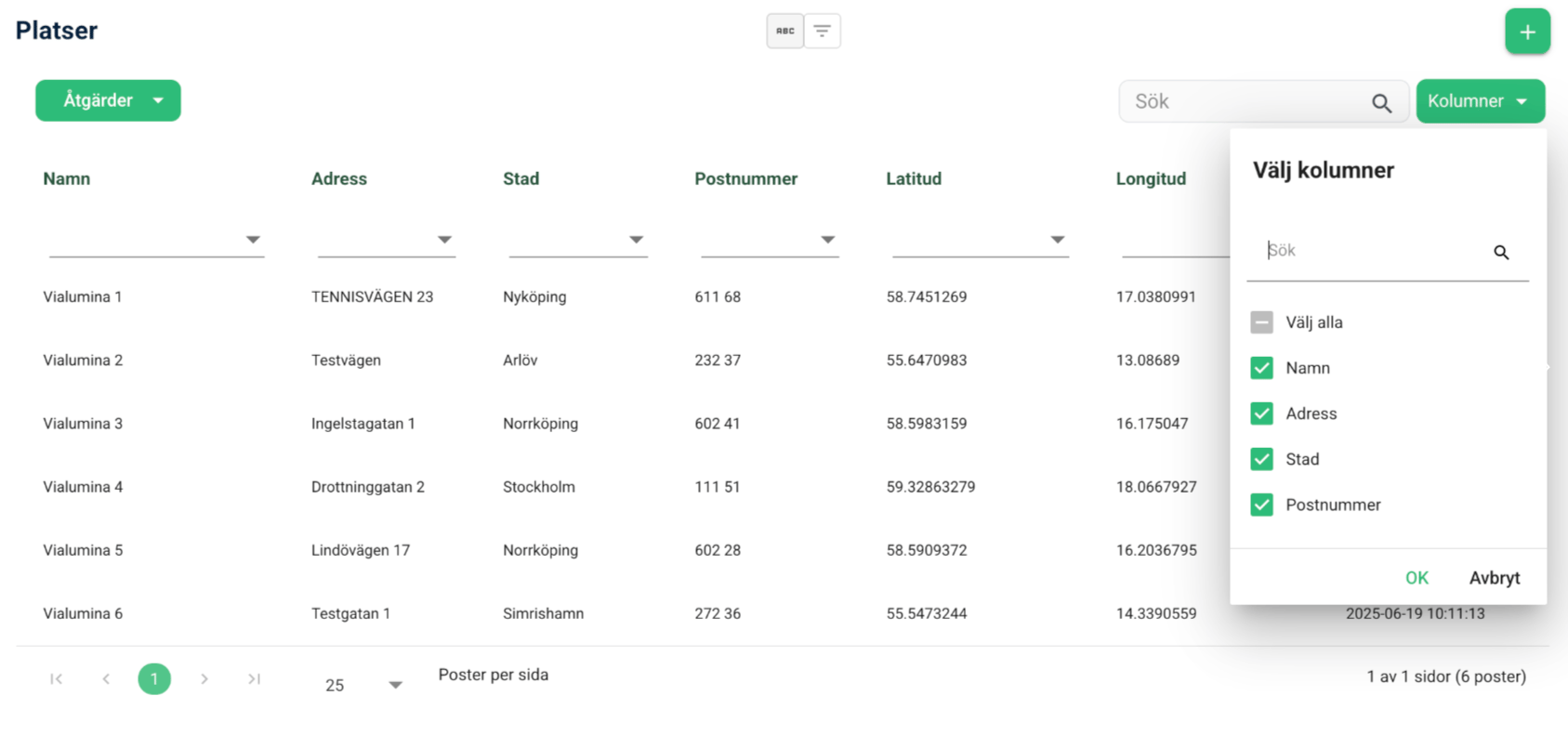Click the city cell Simrishamn
The width and height of the screenshot is (1568, 735).
[544, 613]
